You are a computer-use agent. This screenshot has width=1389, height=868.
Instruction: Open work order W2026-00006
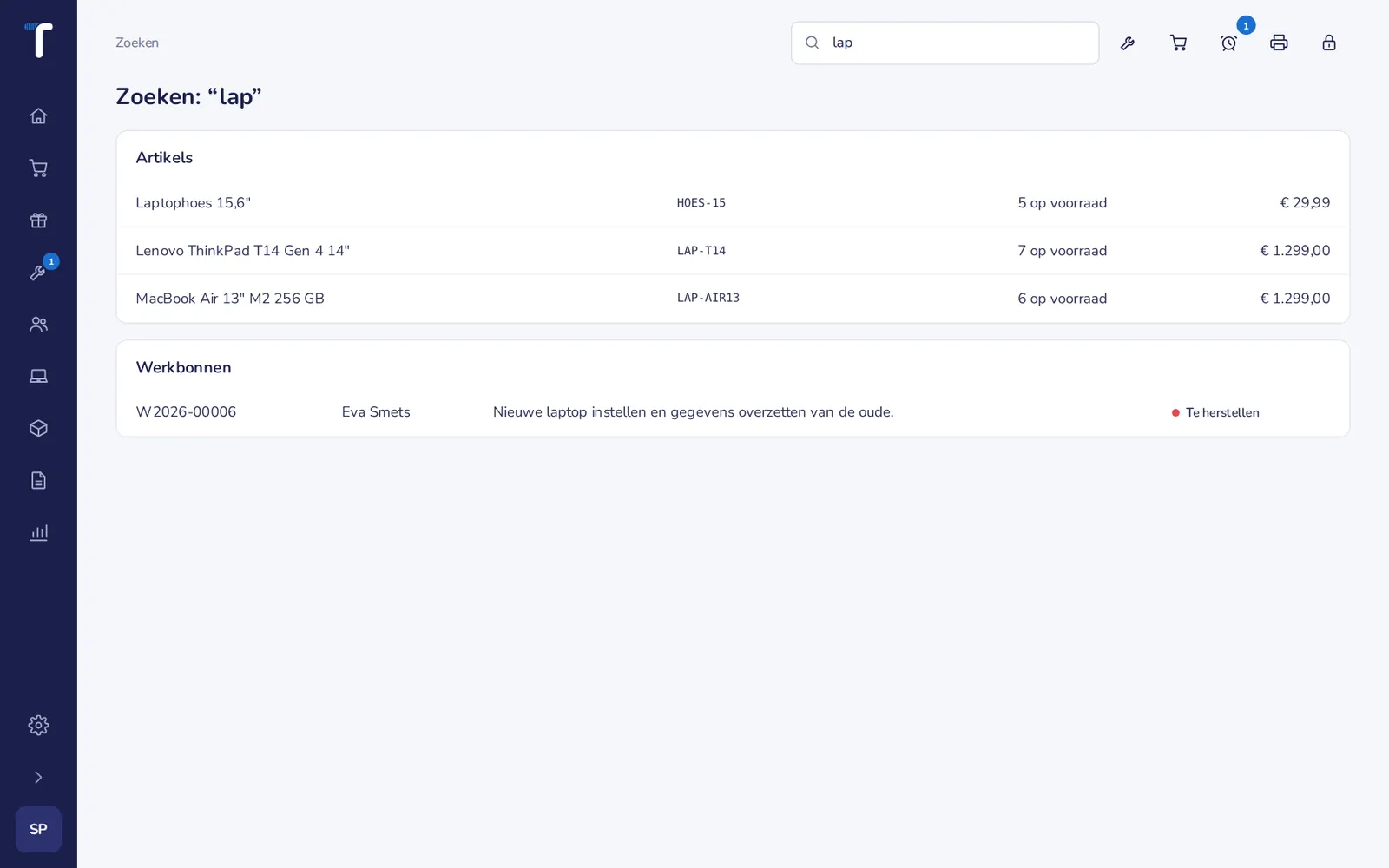click(x=733, y=412)
